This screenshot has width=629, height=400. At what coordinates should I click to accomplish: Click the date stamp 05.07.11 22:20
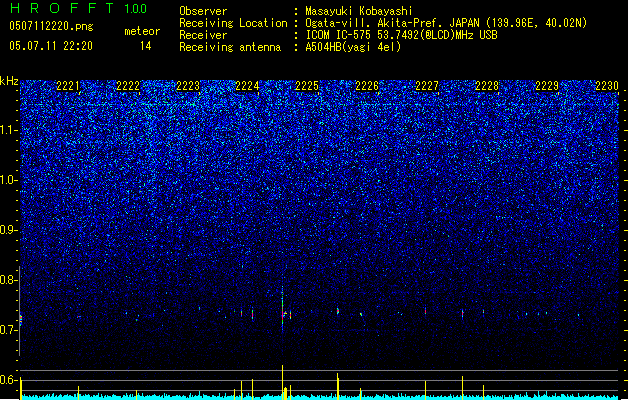[x=51, y=46]
